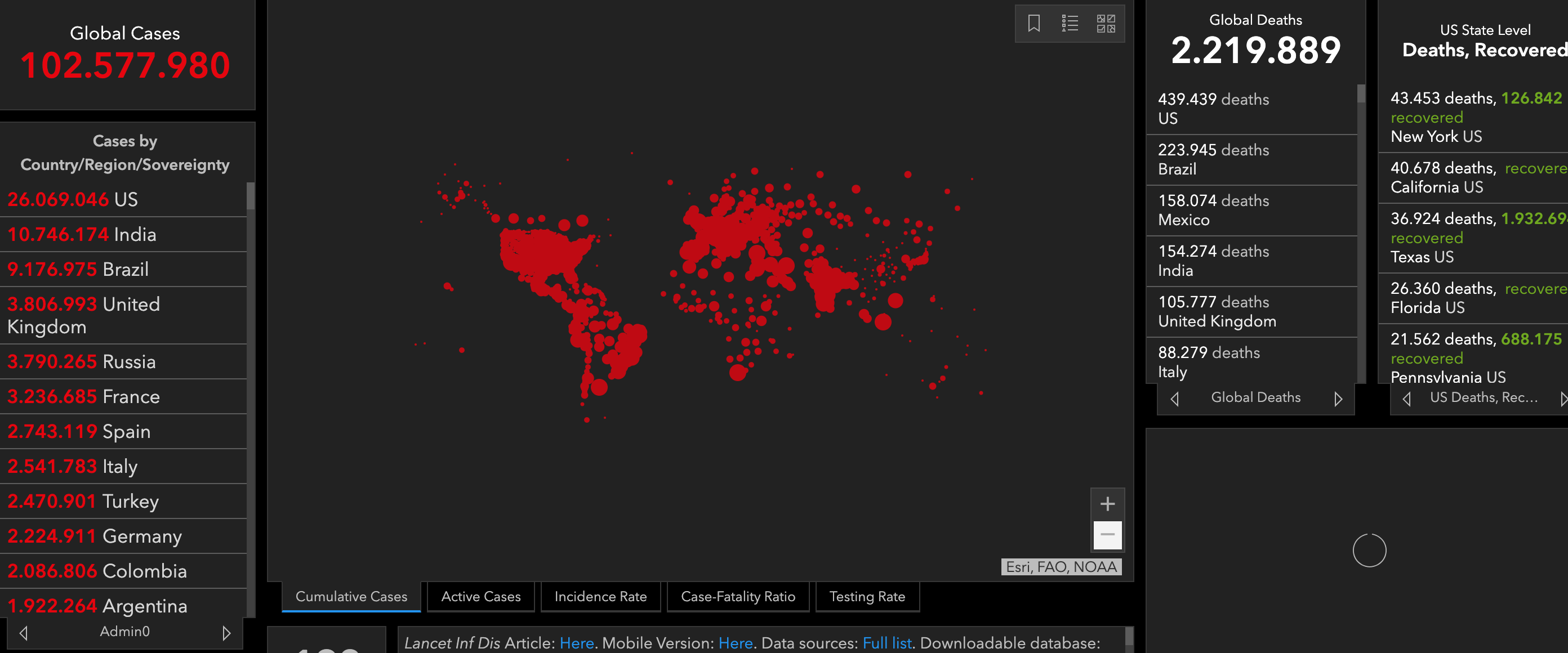Screen dimensions: 1568x653
Task: Go to previous Admin0 list
Action: (24, 633)
